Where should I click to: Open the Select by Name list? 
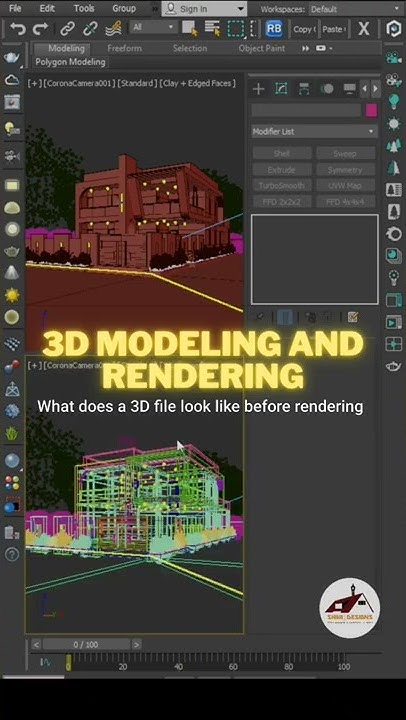[x=213, y=29]
